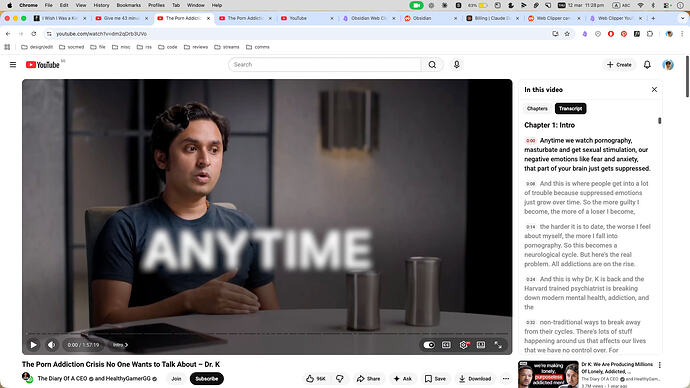Click the browser address bar
Viewport: 690px width, 388px height.
[299, 34]
